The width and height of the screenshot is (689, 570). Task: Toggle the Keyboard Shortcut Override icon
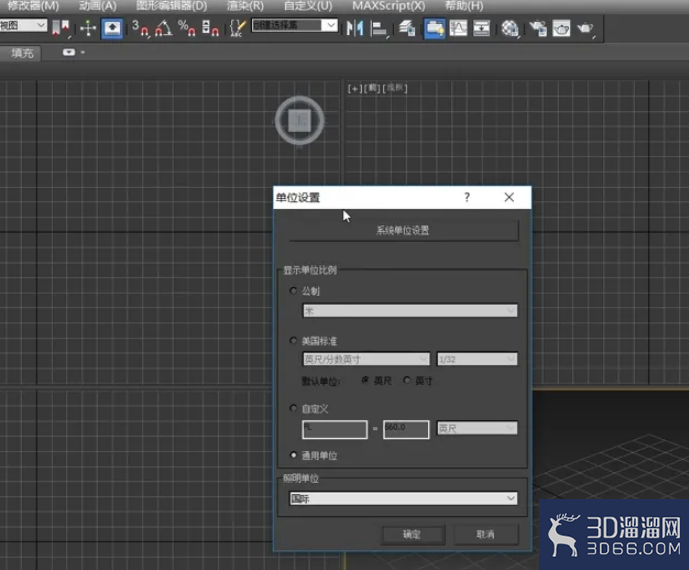(x=112, y=28)
